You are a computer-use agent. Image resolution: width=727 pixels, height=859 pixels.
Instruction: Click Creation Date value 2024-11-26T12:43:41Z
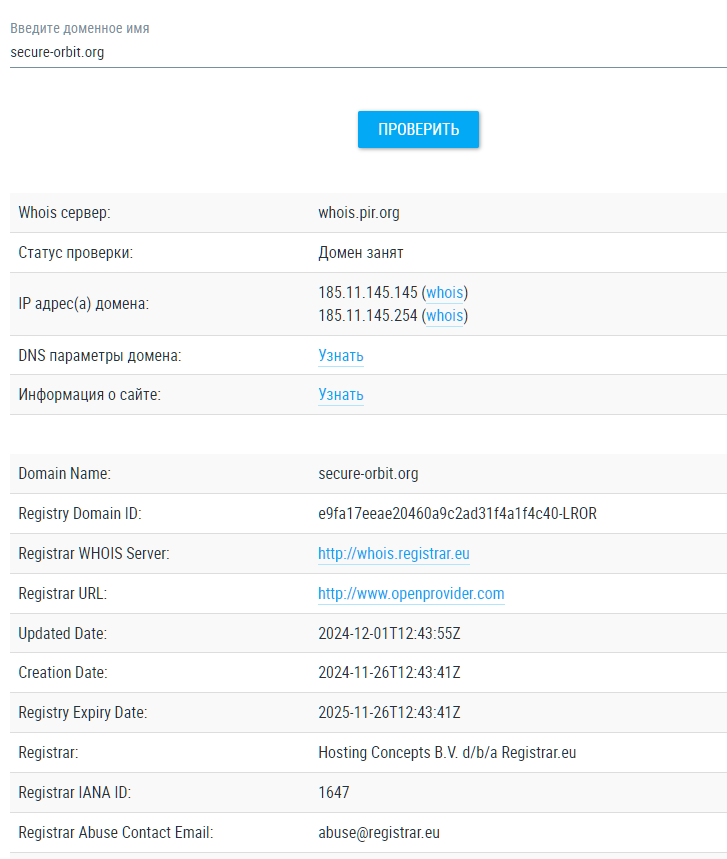tap(390, 672)
